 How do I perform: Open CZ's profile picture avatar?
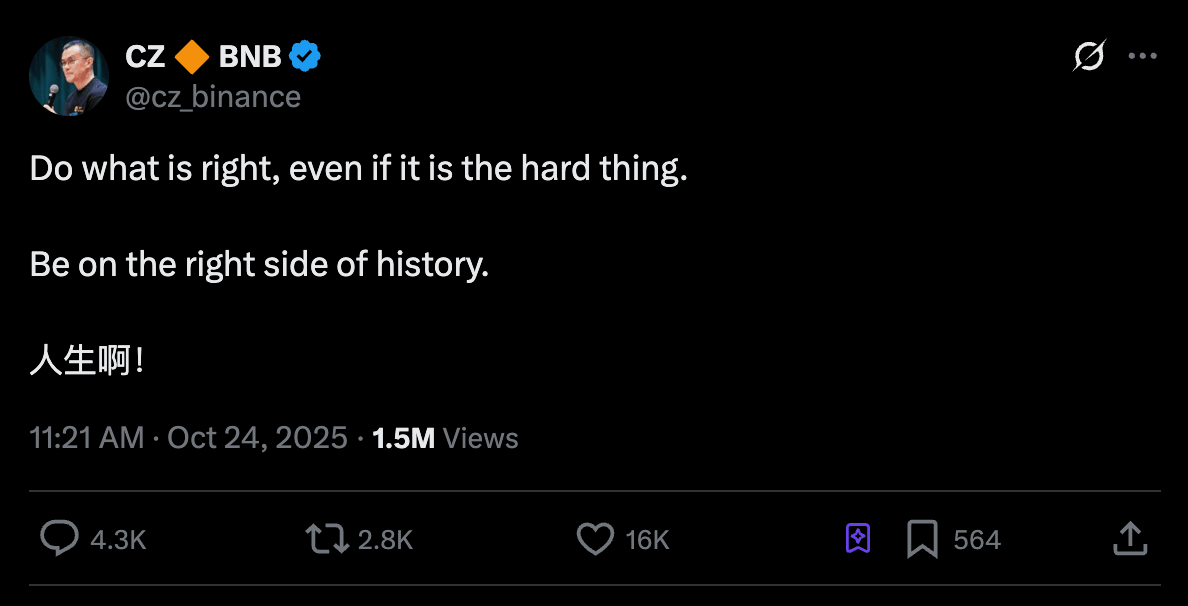[69, 76]
